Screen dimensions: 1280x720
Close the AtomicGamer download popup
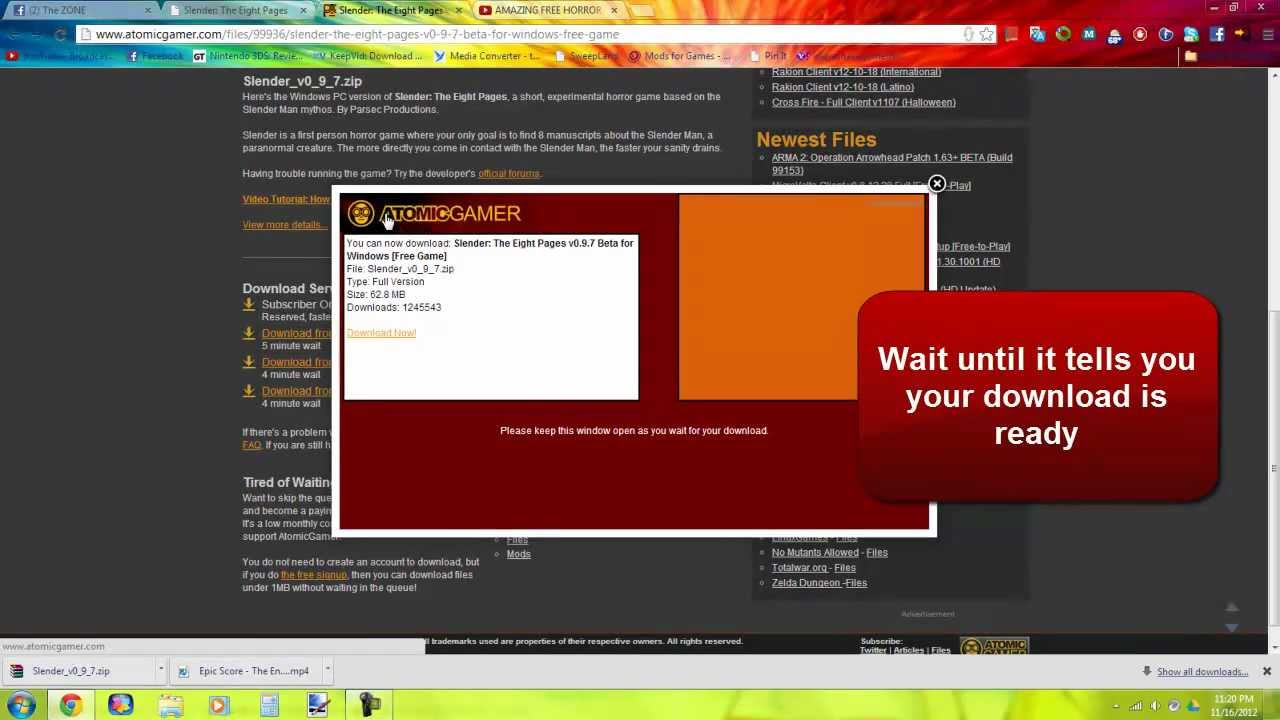pyautogui.click(x=937, y=184)
